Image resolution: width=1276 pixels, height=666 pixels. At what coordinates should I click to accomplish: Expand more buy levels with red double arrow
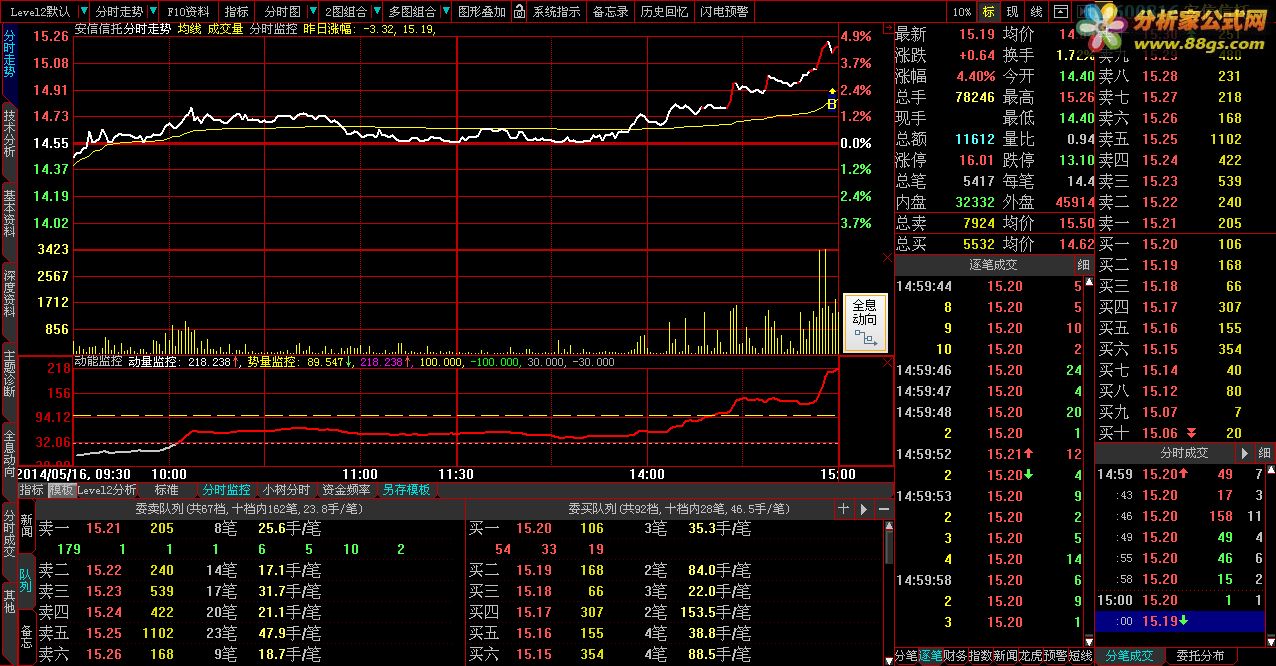click(x=1190, y=433)
